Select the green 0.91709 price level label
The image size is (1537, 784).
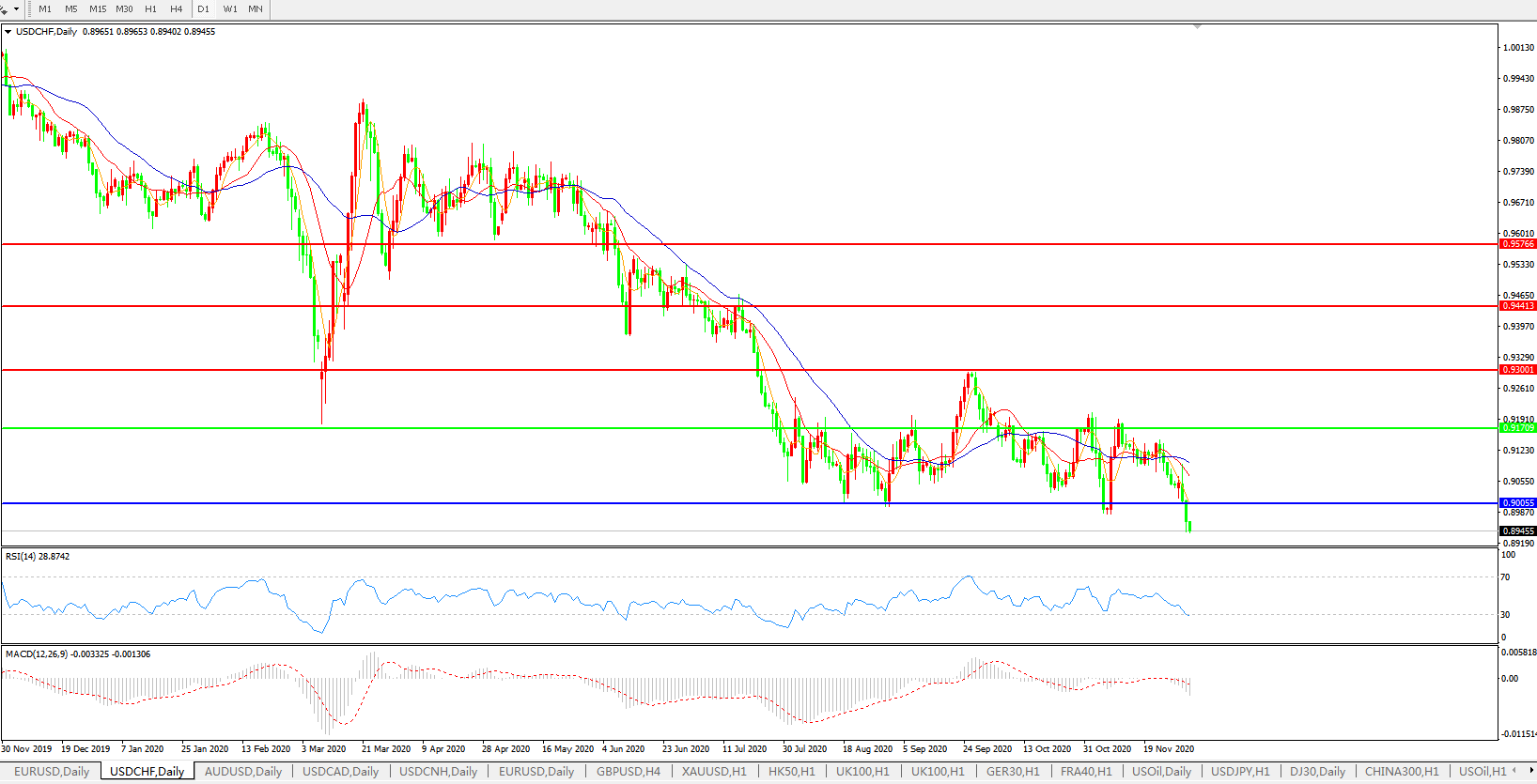[x=1517, y=428]
